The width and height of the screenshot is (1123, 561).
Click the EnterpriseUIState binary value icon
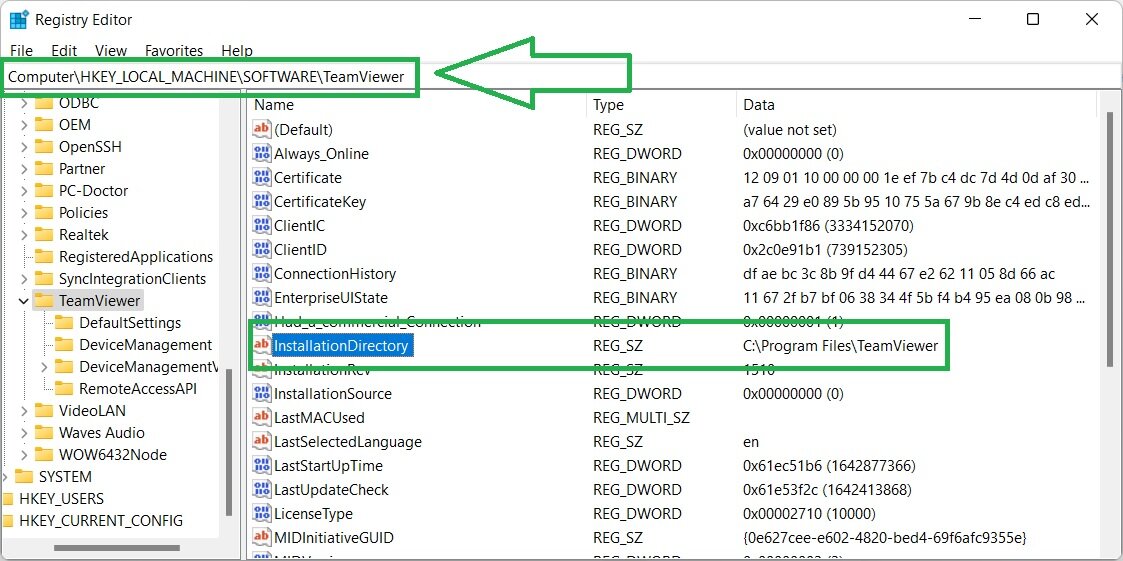click(x=261, y=297)
